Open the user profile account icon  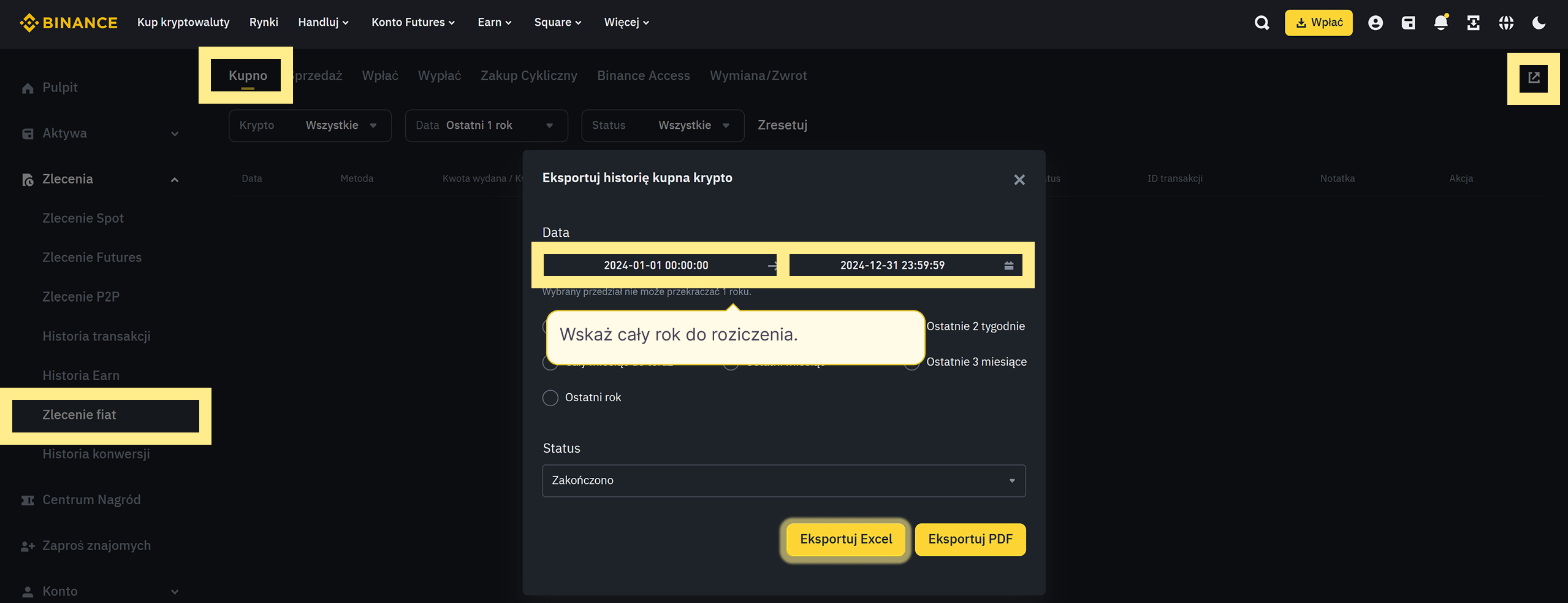click(1375, 23)
